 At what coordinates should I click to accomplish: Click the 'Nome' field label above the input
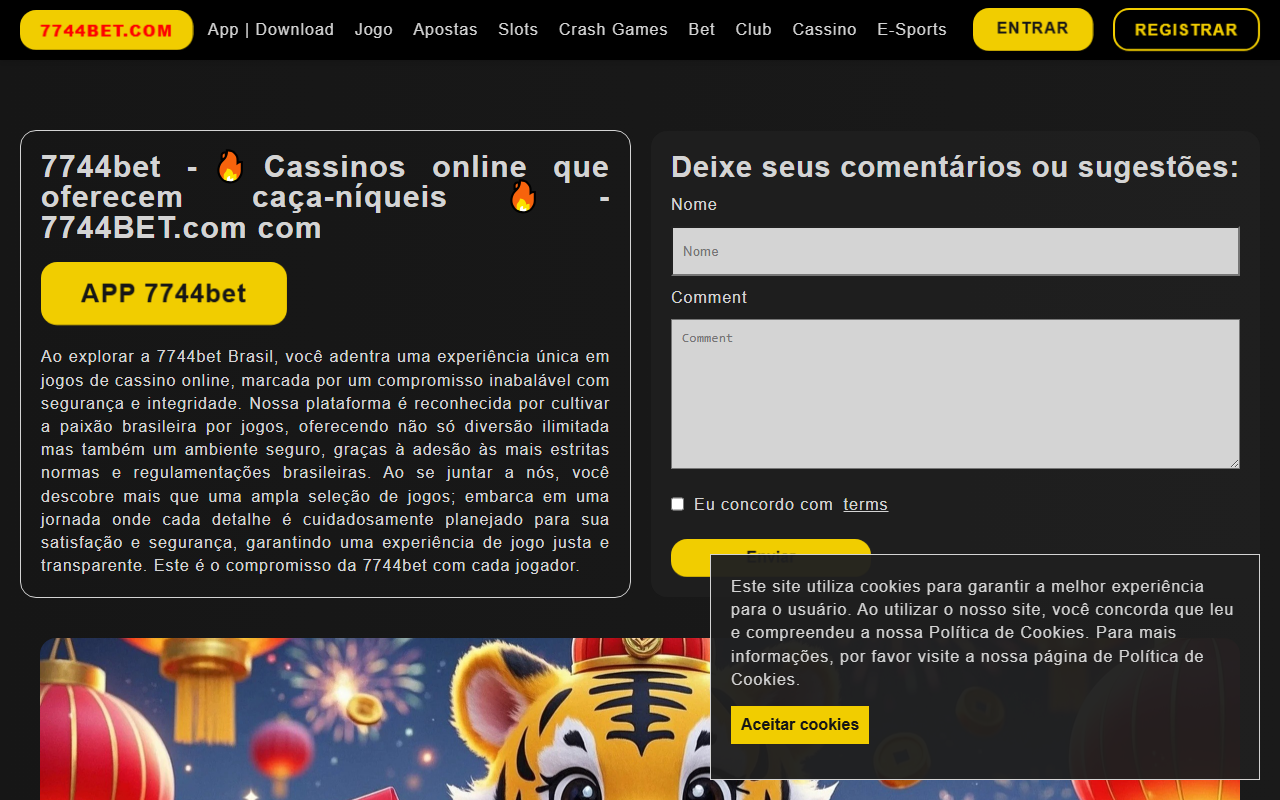(694, 205)
